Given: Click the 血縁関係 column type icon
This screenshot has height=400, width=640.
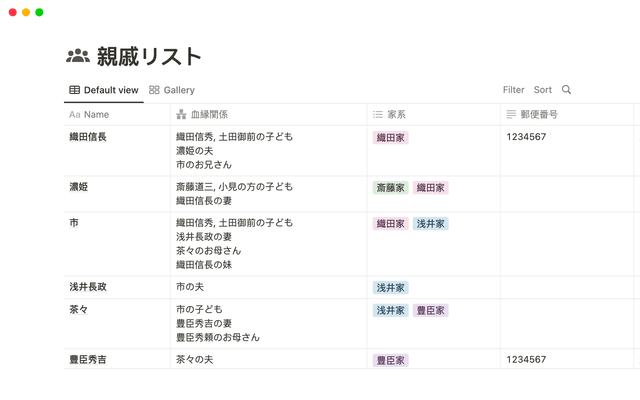Looking at the screenshot, I should click(181, 115).
